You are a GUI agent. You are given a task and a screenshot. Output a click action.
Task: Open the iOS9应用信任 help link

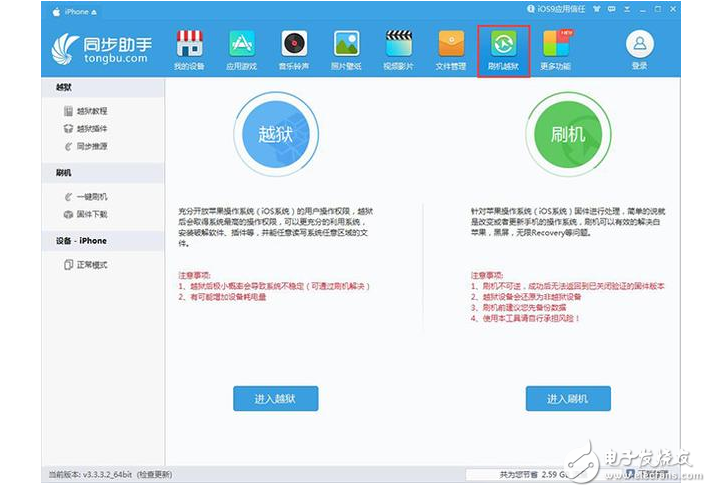(556, 9)
